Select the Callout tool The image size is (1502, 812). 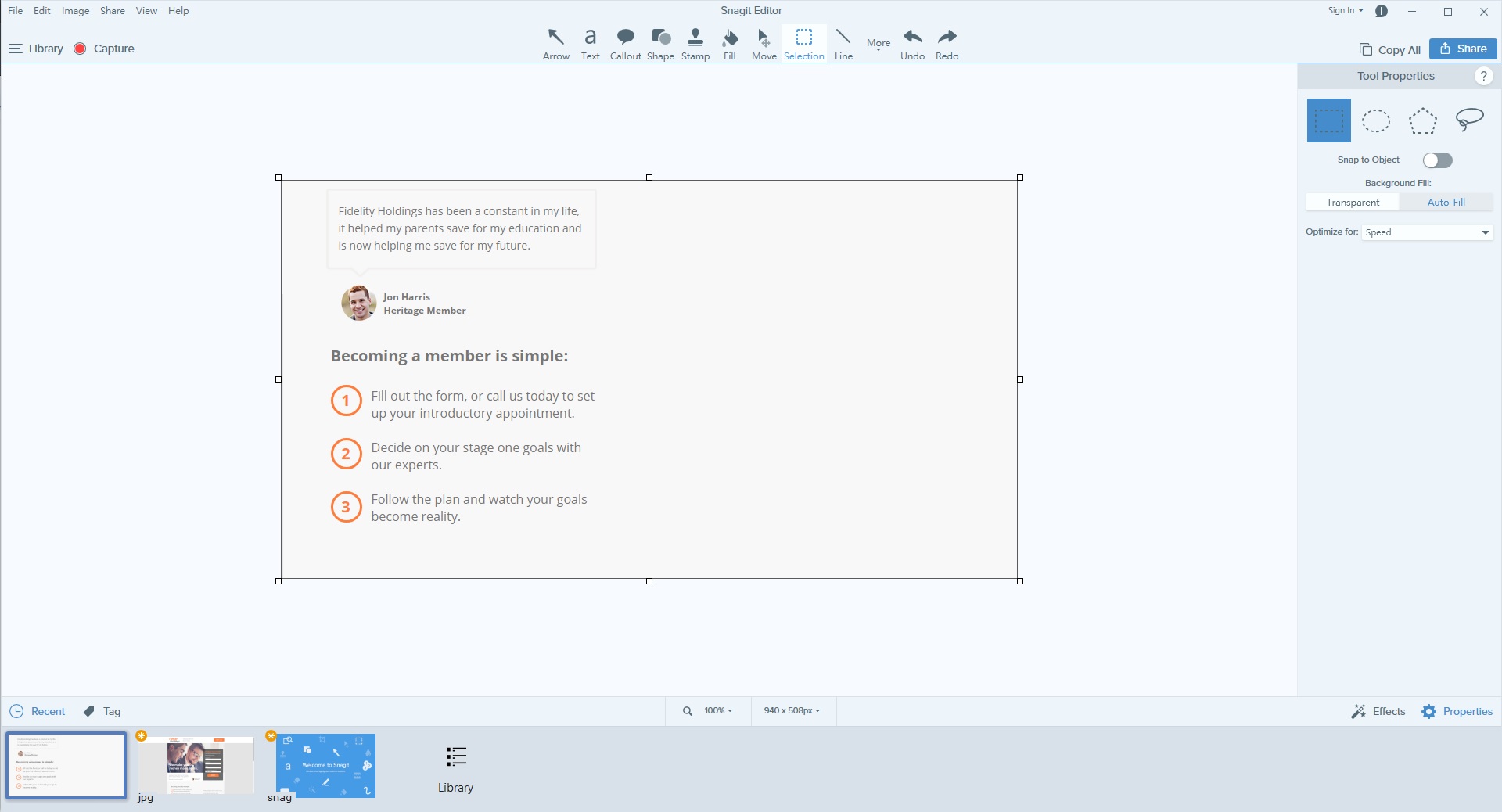(x=625, y=44)
